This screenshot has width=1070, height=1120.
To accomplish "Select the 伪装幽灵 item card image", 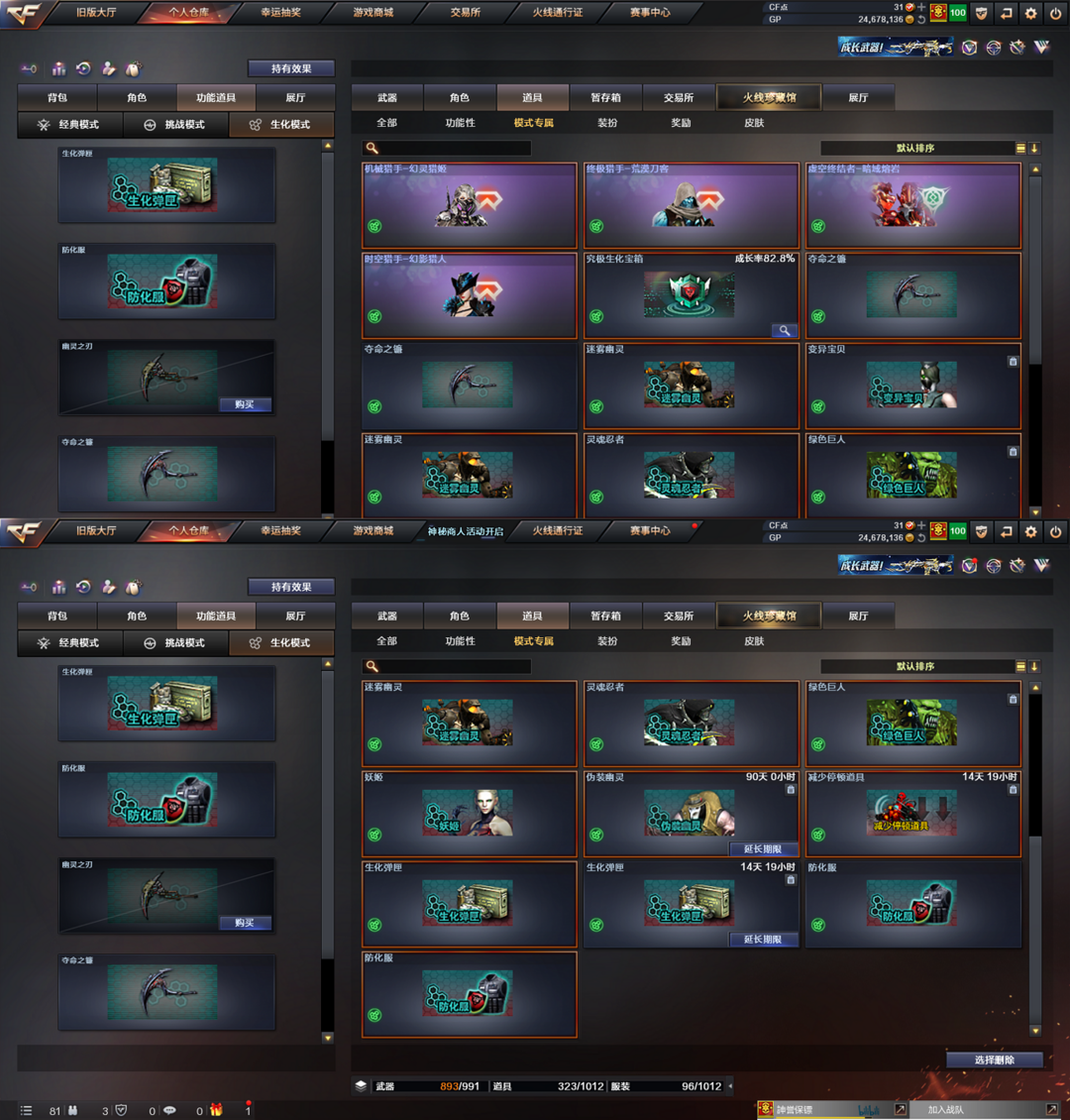I will [x=689, y=813].
